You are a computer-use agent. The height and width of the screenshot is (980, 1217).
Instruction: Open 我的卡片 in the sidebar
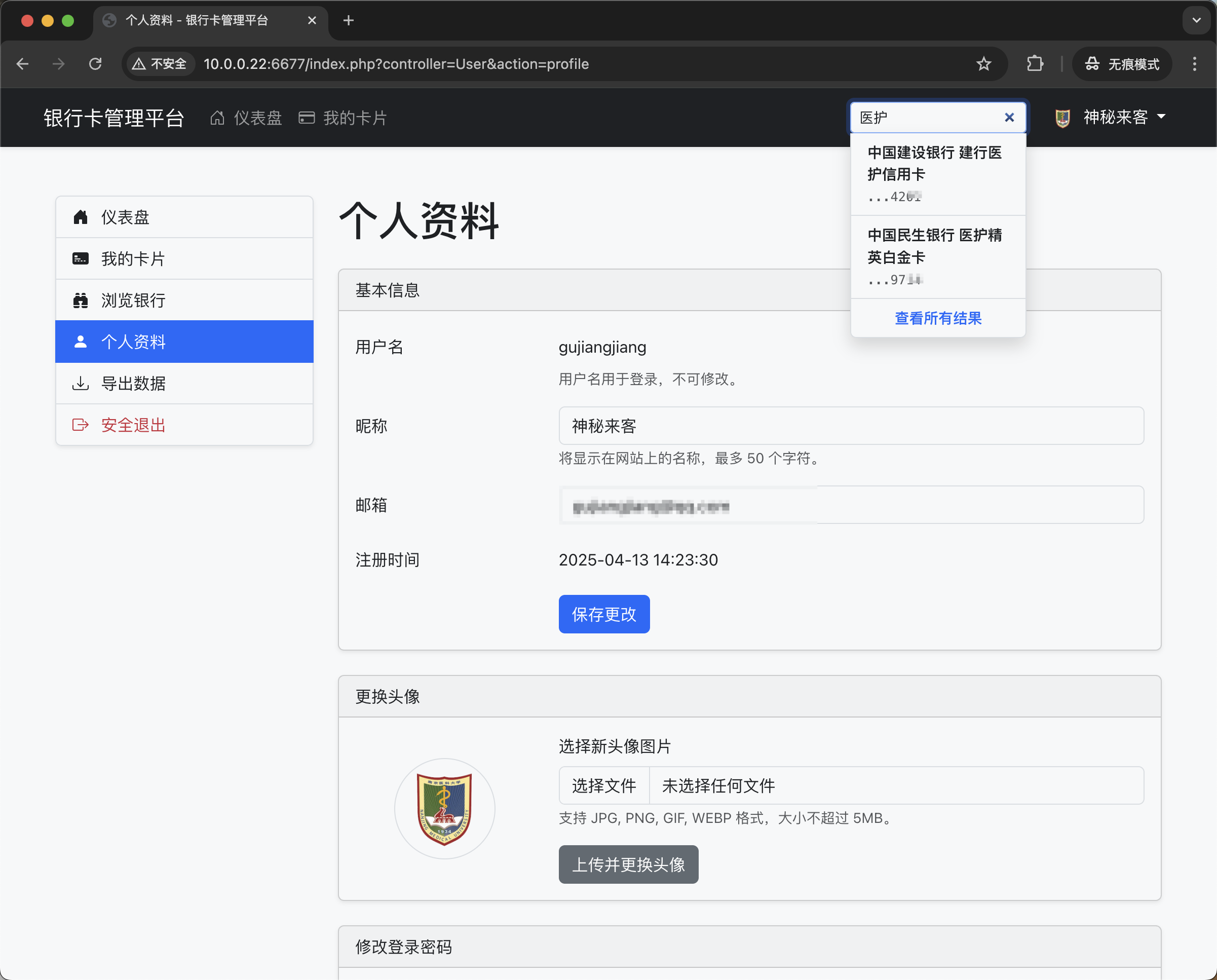coord(184,258)
